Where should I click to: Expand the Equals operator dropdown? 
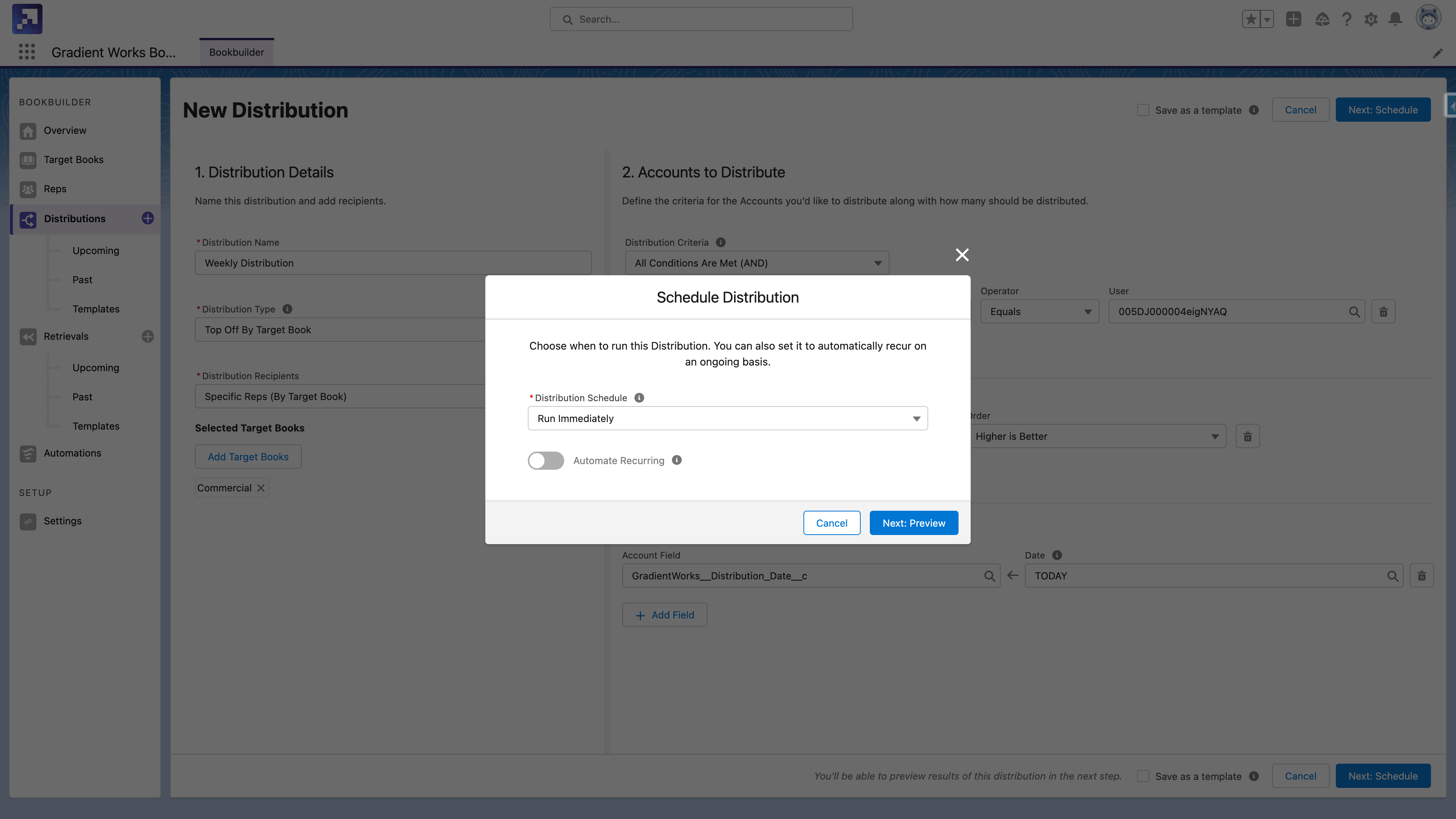(x=1039, y=311)
